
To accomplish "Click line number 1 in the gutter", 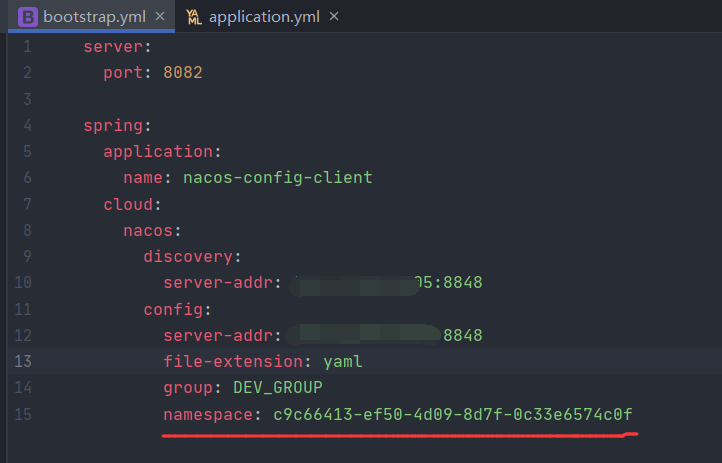I will click(27, 46).
